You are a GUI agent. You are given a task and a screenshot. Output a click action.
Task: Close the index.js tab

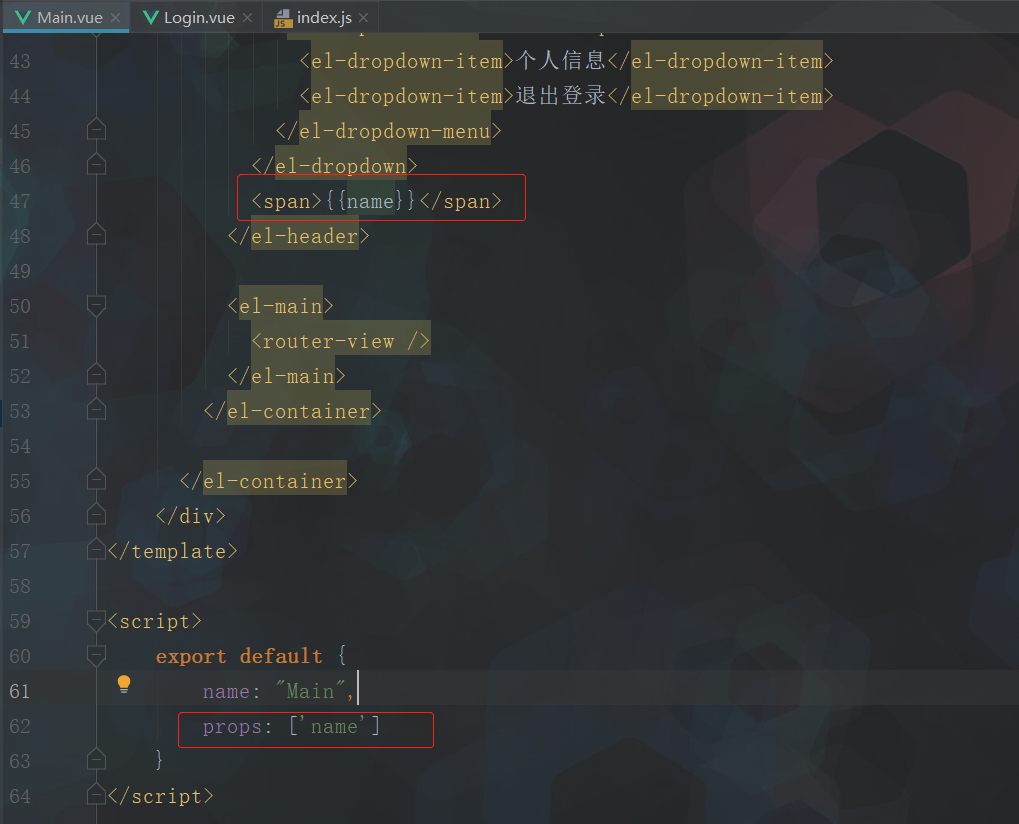coord(363,18)
